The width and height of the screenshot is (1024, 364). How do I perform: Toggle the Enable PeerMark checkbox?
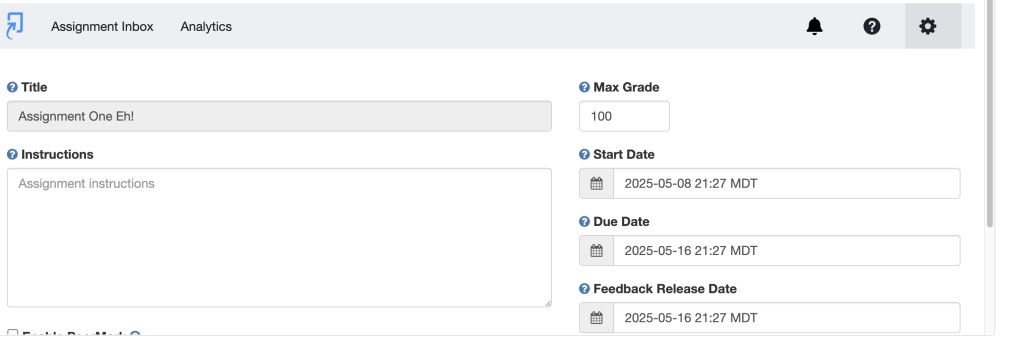pyautogui.click(x=12, y=333)
